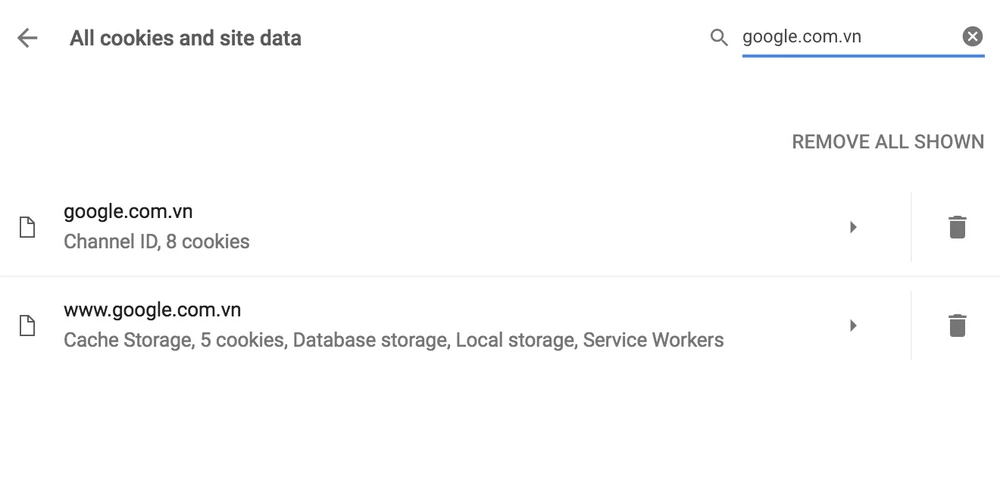Expand the google.com.vn entry arrow
The width and height of the screenshot is (1000, 483).
pos(853,227)
